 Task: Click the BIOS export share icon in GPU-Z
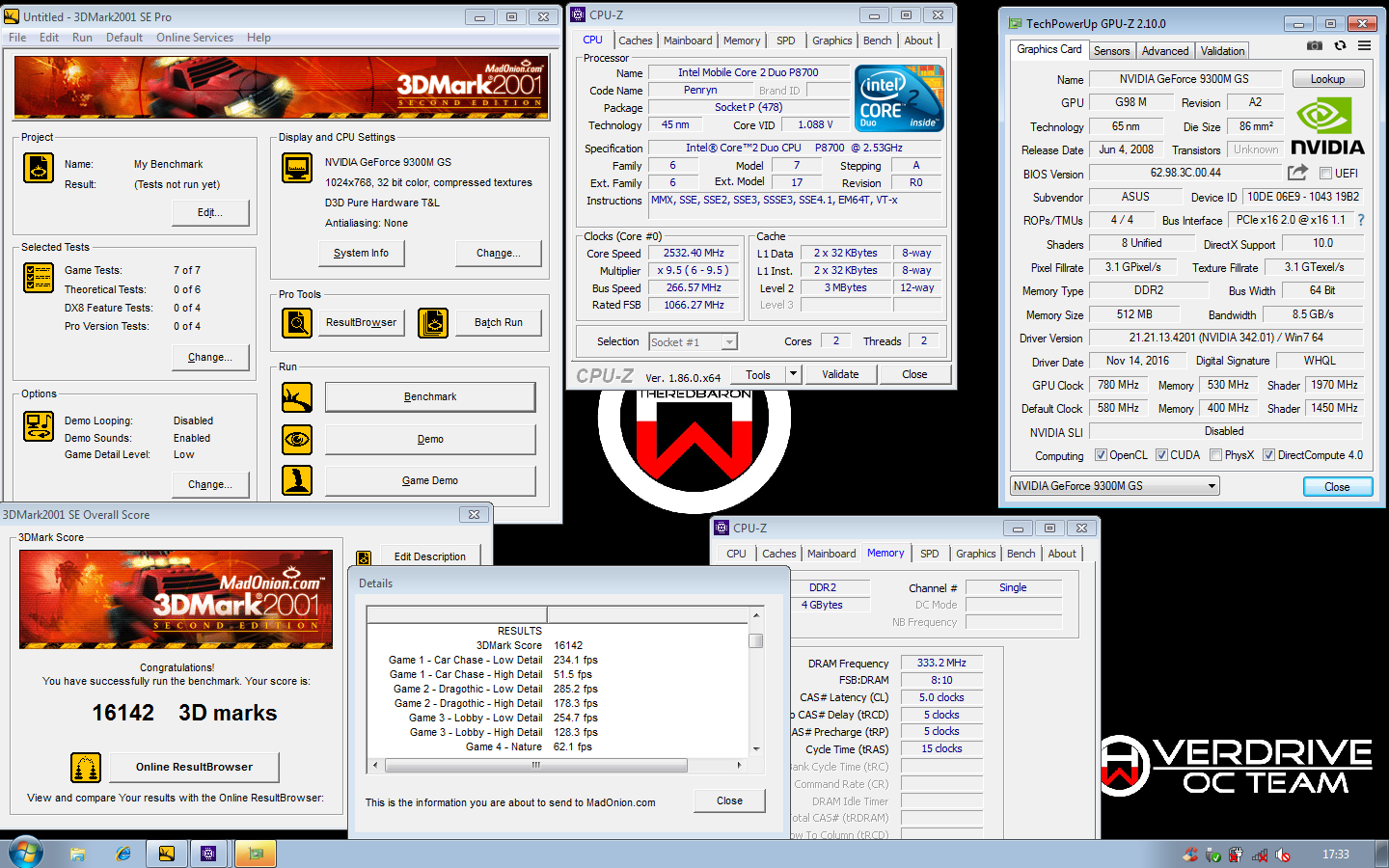pyautogui.click(x=1297, y=173)
